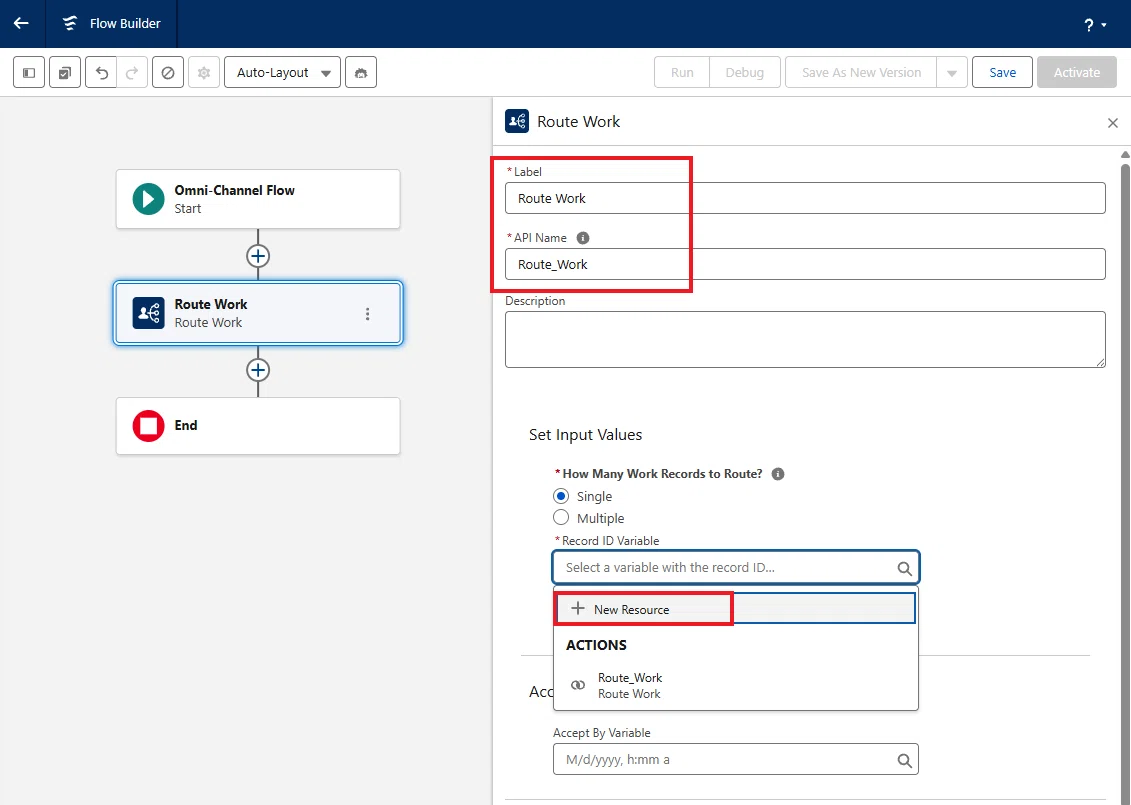Click the API Name input field

[x=805, y=264]
